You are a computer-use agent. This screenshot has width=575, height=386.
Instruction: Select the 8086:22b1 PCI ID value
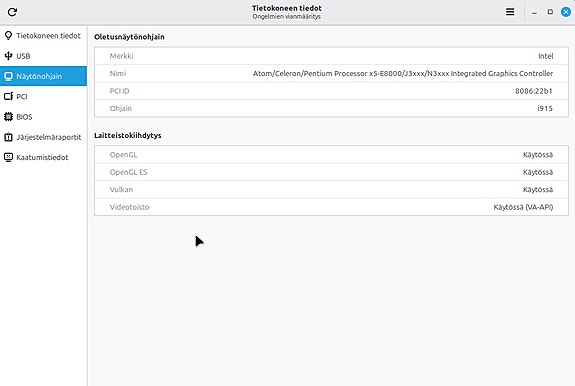click(534, 91)
